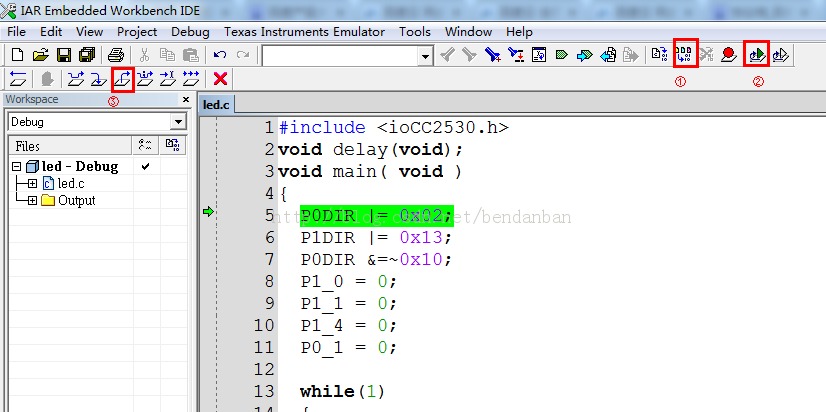Collapse the led - Debug project node
This screenshot has height=412, width=826.
17,166
